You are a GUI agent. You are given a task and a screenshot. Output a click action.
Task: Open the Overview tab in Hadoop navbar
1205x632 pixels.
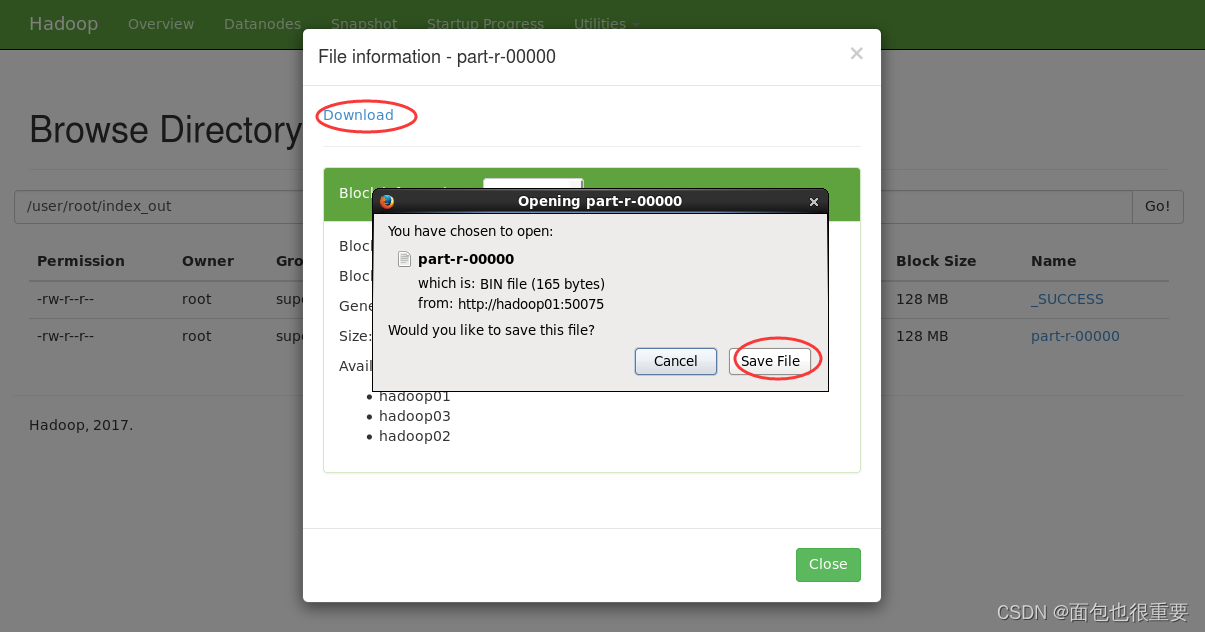point(161,24)
